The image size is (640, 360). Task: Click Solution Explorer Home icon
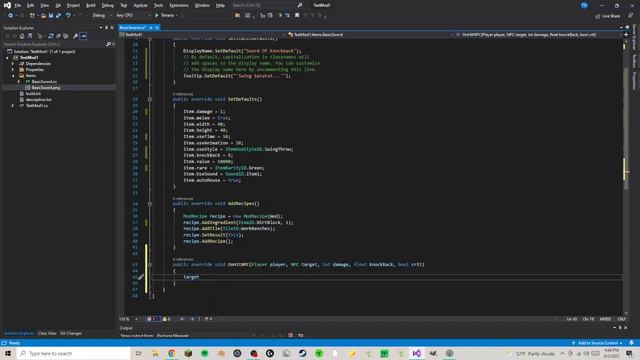click(22, 36)
